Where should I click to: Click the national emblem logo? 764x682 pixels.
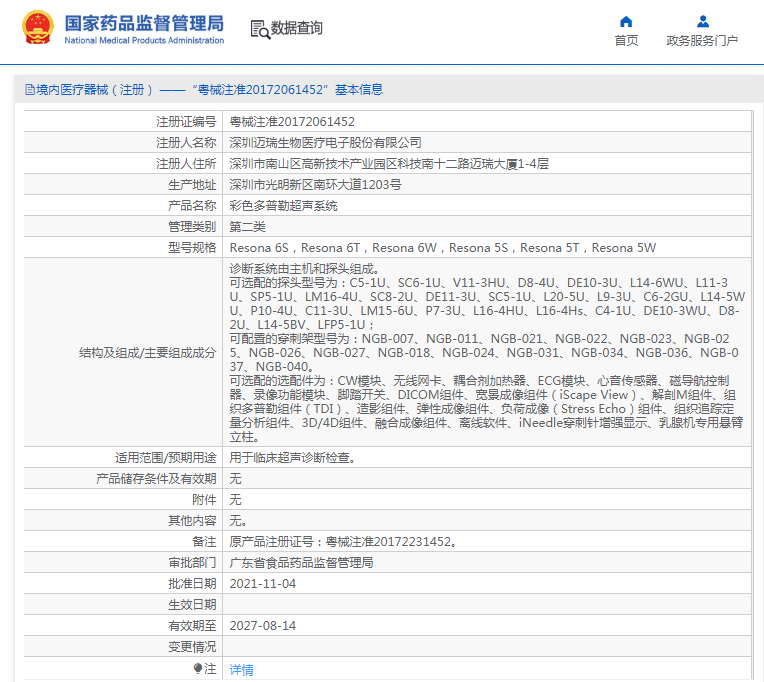click(38, 27)
